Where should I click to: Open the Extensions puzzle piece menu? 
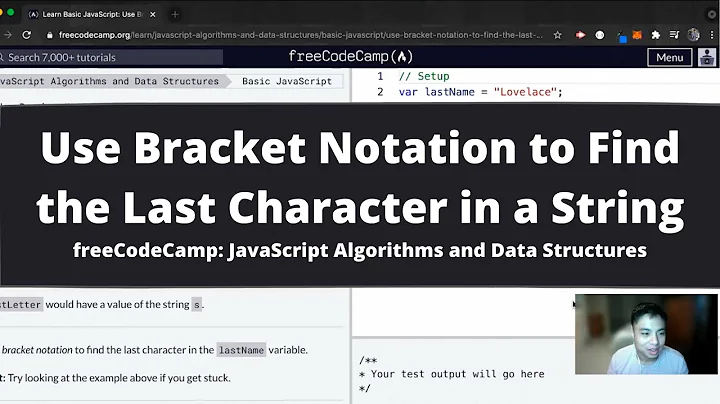[656, 35]
